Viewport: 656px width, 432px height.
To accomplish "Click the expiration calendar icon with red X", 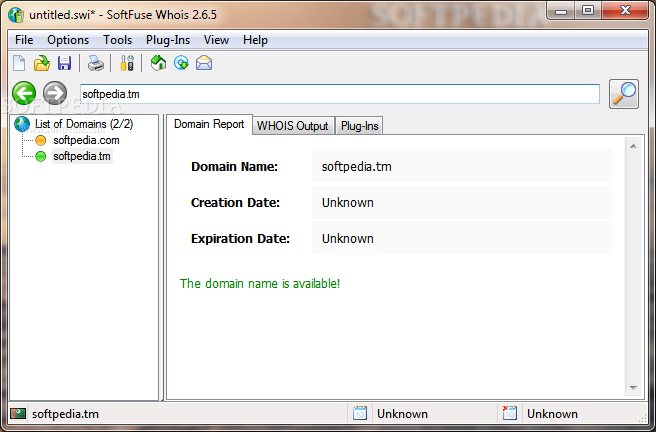I will pos(510,413).
